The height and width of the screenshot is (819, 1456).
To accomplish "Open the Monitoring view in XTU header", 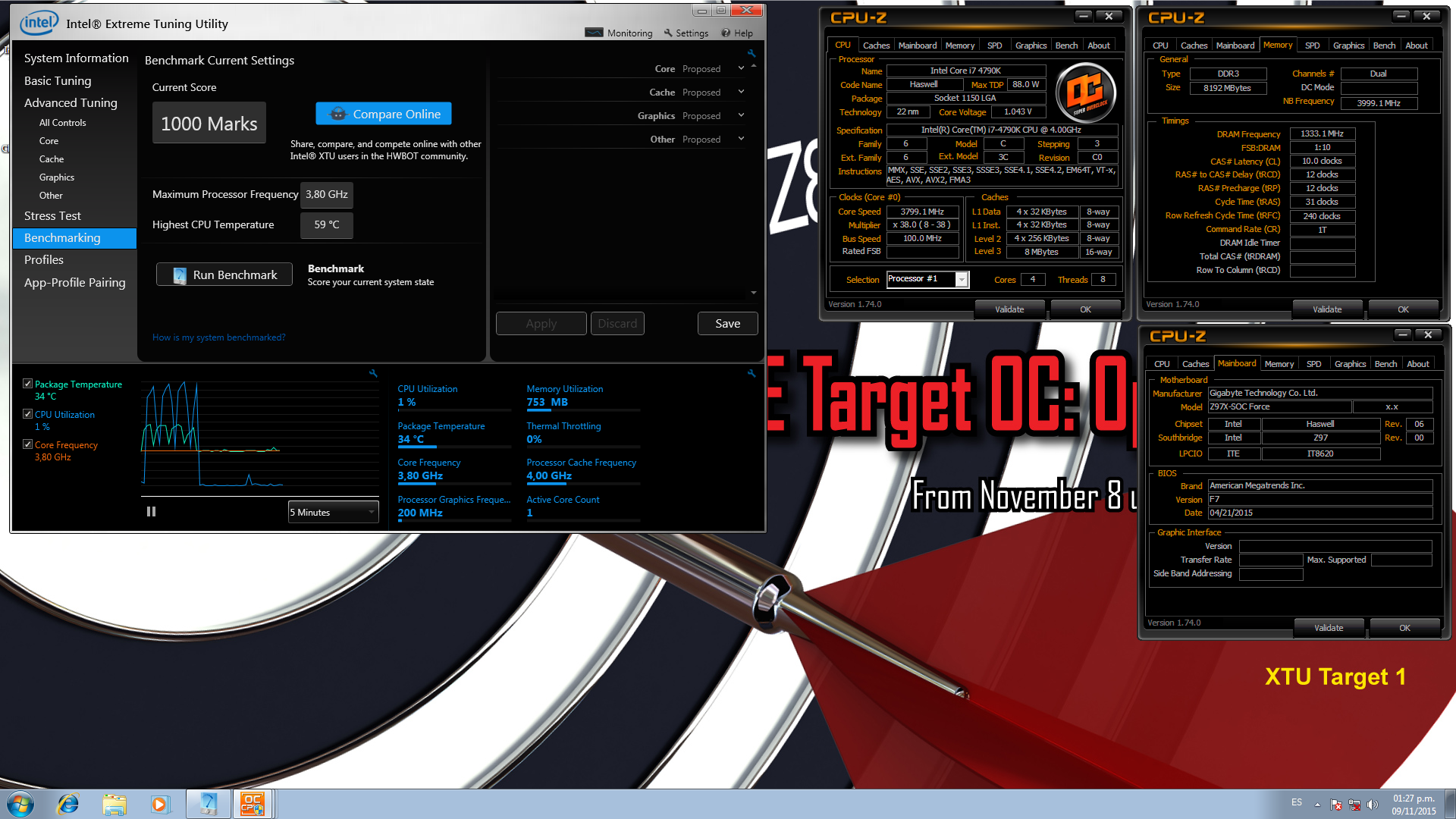I will [619, 33].
